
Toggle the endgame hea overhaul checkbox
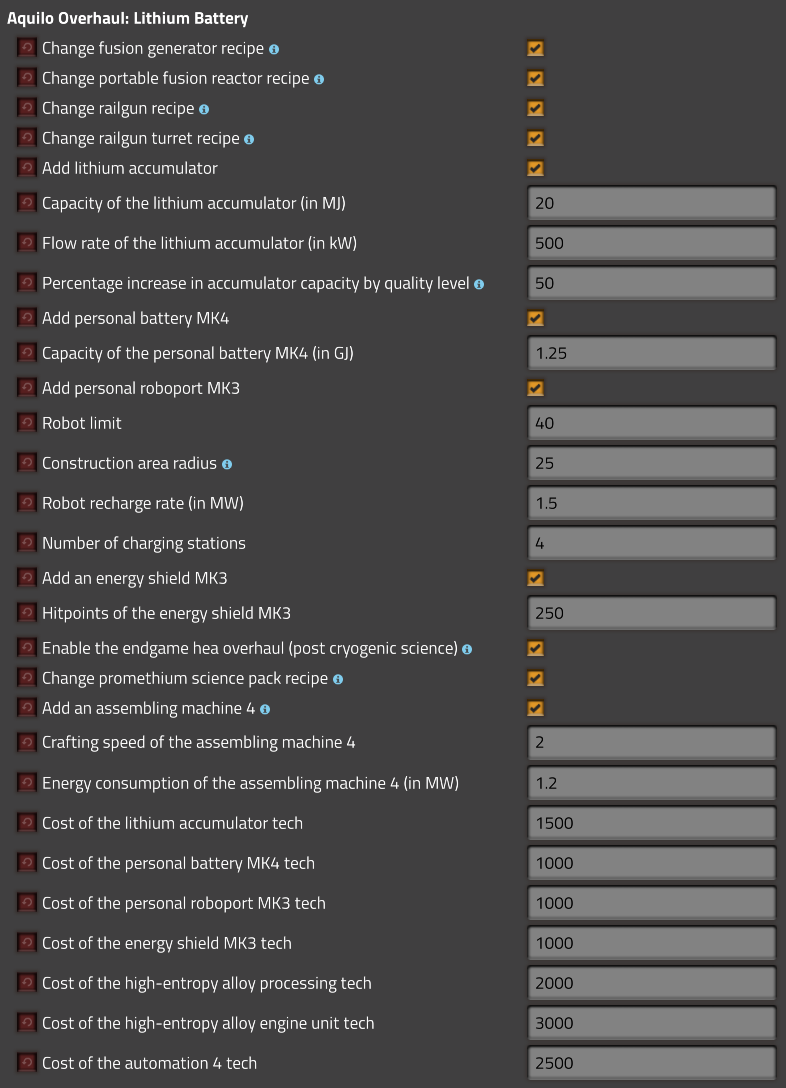tap(536, 648)
